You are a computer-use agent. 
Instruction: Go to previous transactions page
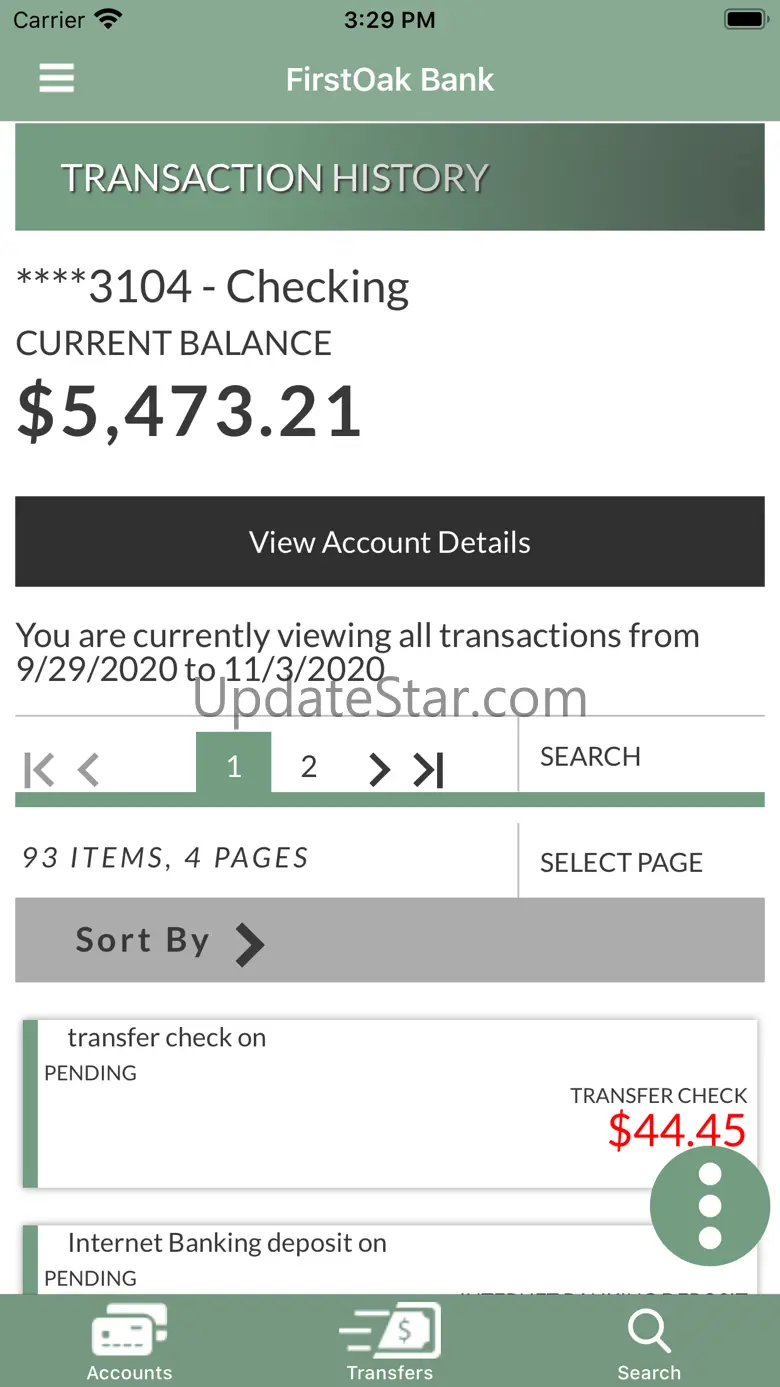(89, 770)
